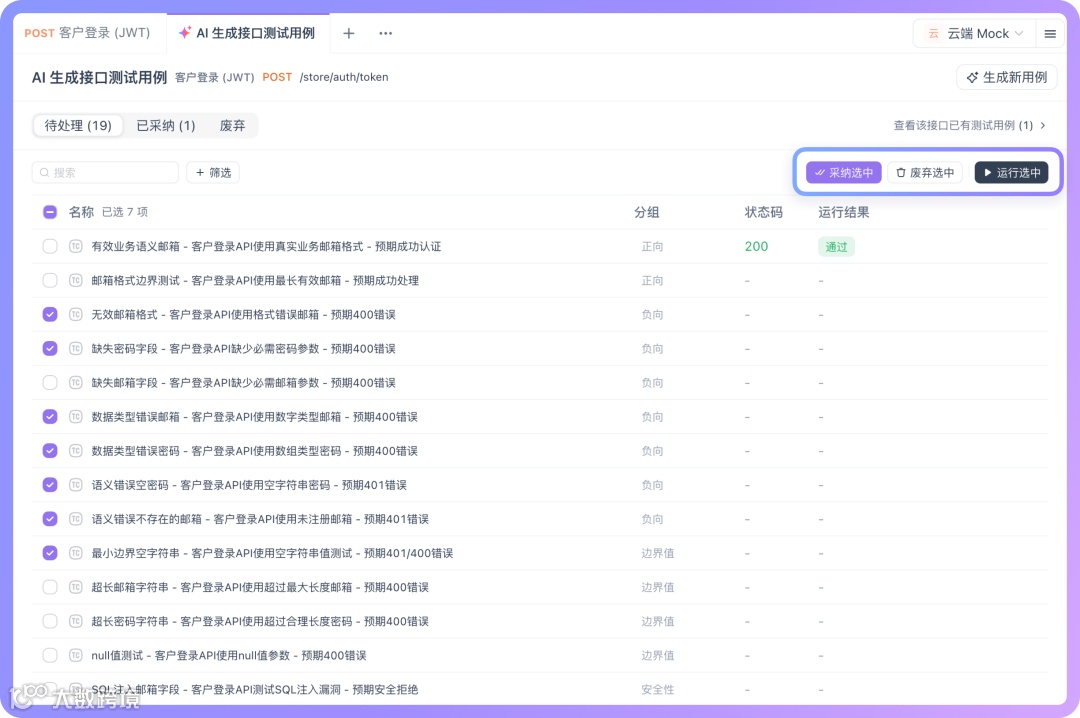Click TC icon of 缺失邮箱字段 row
The image size is (1080, 718).
(76, 382)
